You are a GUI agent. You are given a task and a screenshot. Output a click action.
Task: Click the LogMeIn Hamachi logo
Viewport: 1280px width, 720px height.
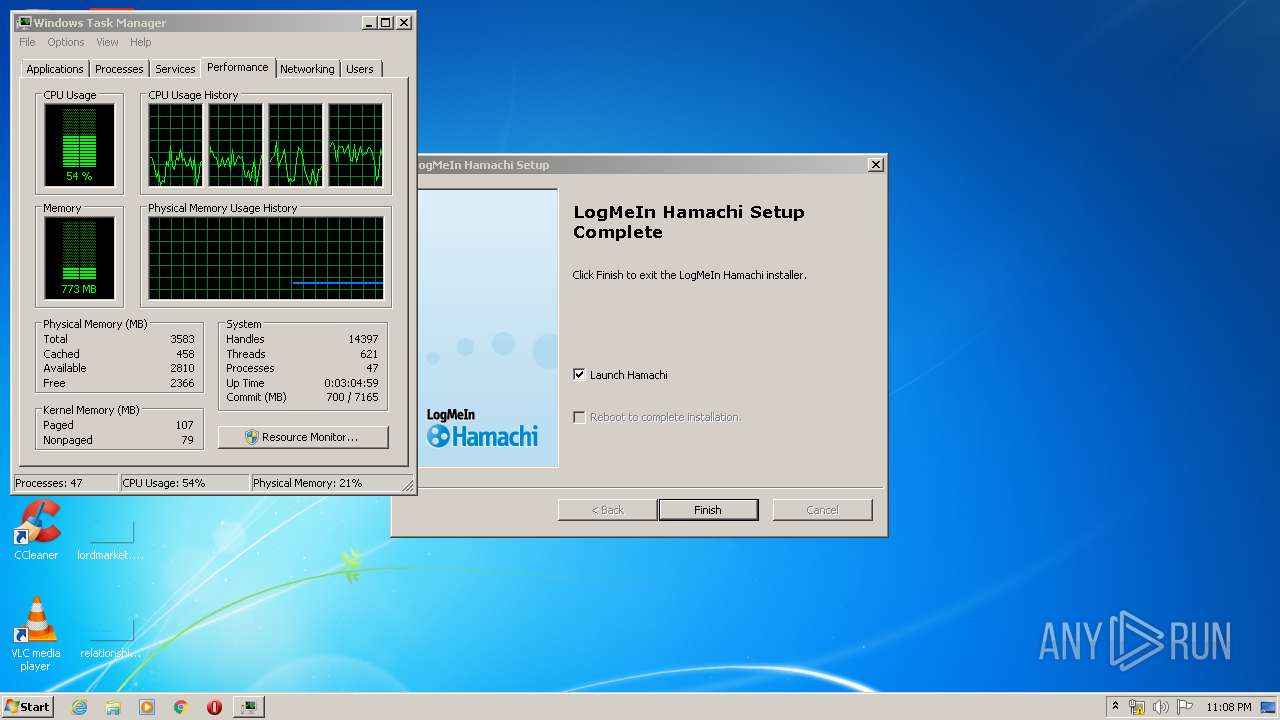(482, 427)
